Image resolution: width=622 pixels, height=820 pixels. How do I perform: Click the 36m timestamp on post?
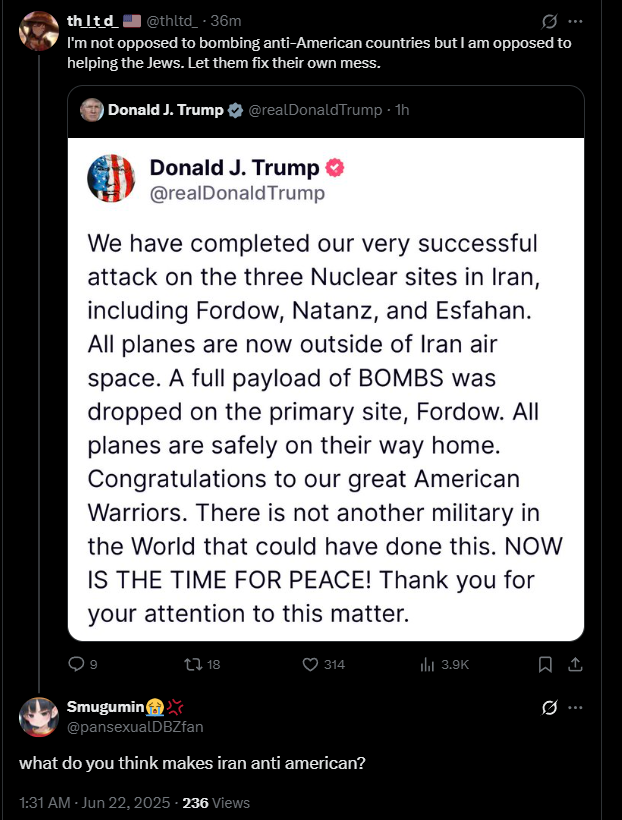[x=228, y=21]
